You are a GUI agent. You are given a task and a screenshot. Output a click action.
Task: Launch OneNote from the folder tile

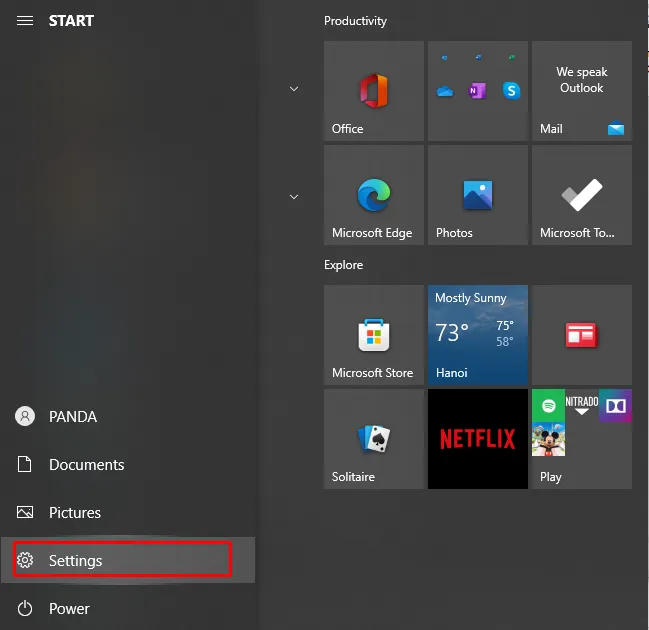[x=477, y=91]
